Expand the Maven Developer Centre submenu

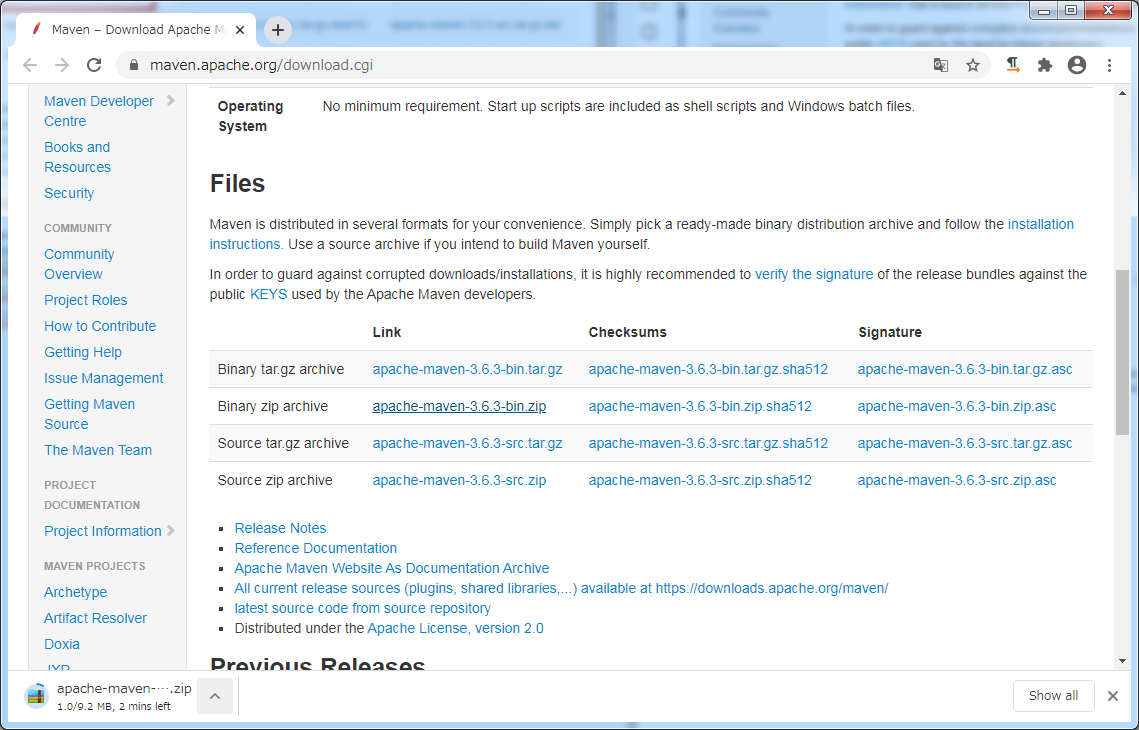point(171,101)
